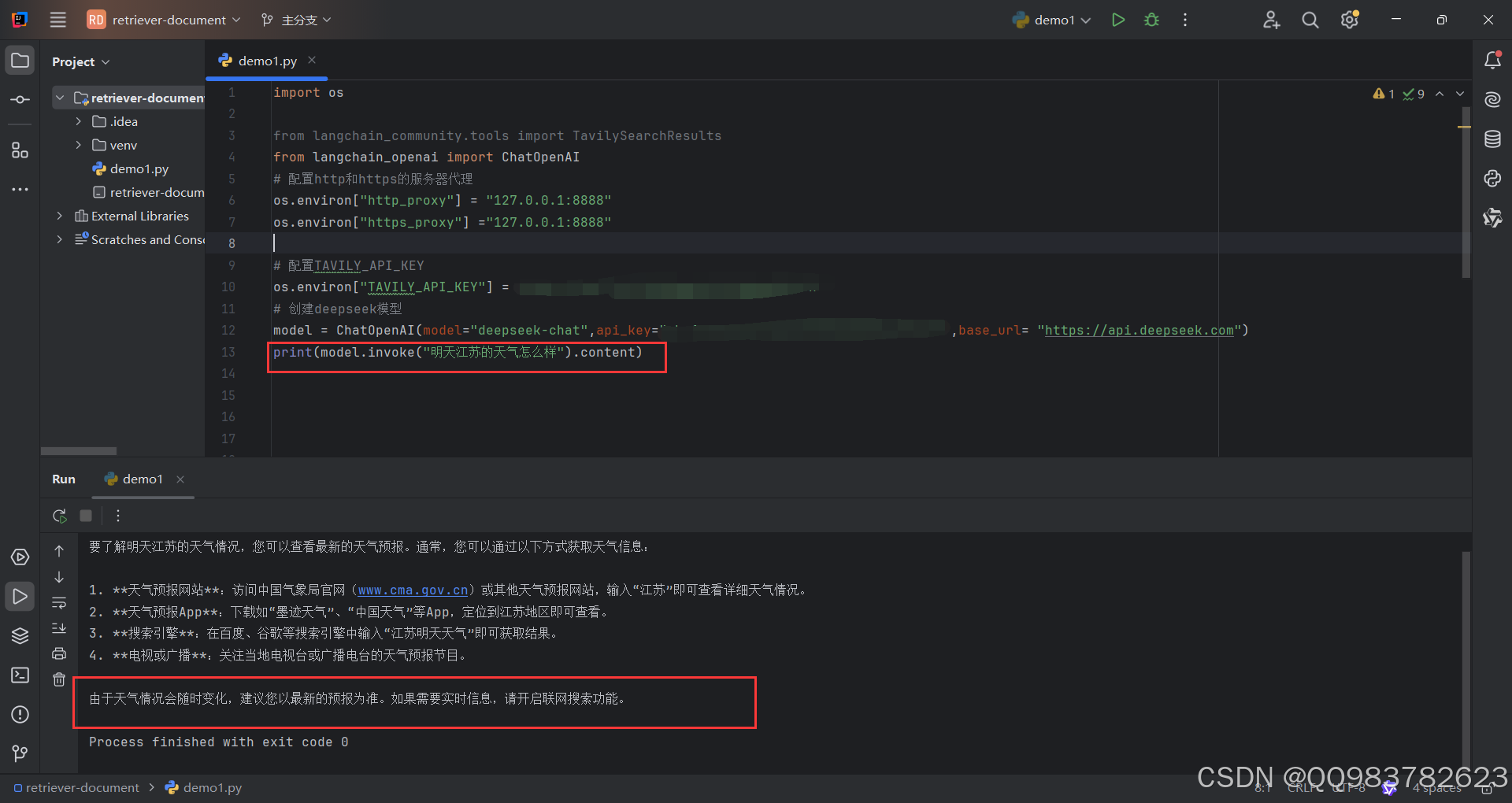Rerun the demo1 script
The image size is (1512, 803).
(x=59, y=516)
